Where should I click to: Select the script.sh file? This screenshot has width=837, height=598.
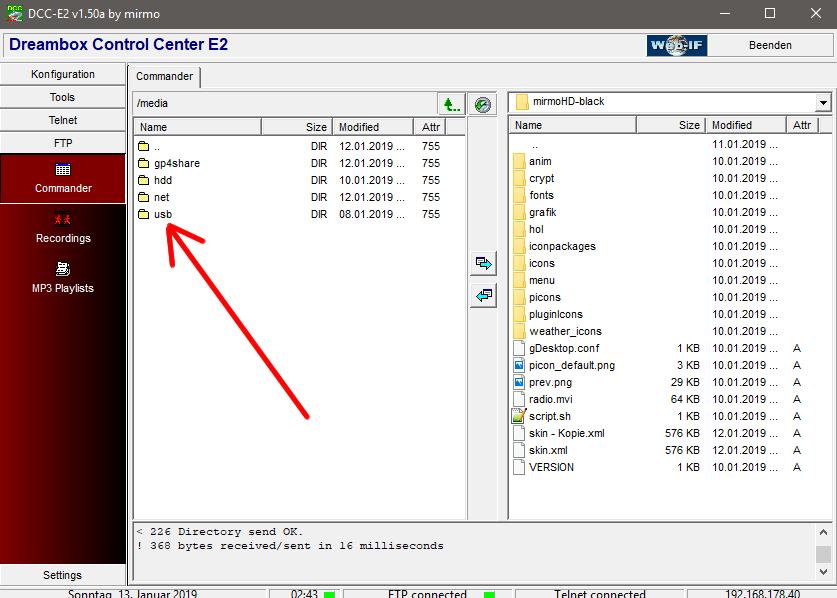coord(550,416)
